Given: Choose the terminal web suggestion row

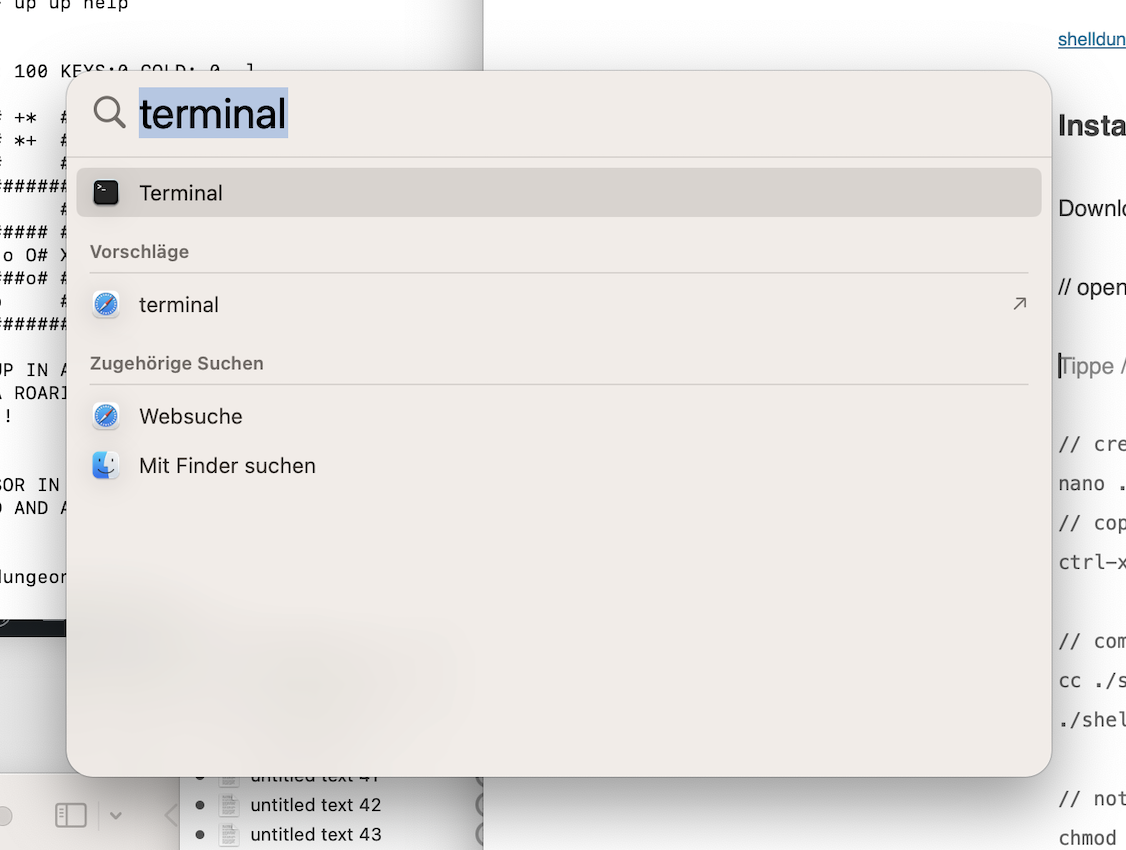Looking at the screenshot, I should coord(558,305).
